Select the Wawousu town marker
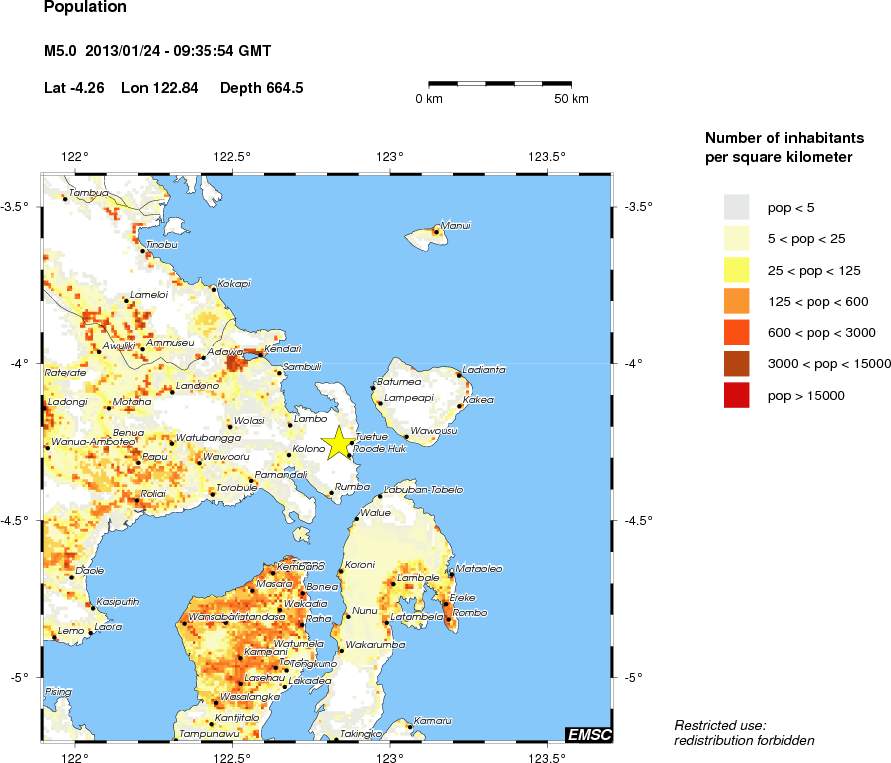 coord(406,437)
